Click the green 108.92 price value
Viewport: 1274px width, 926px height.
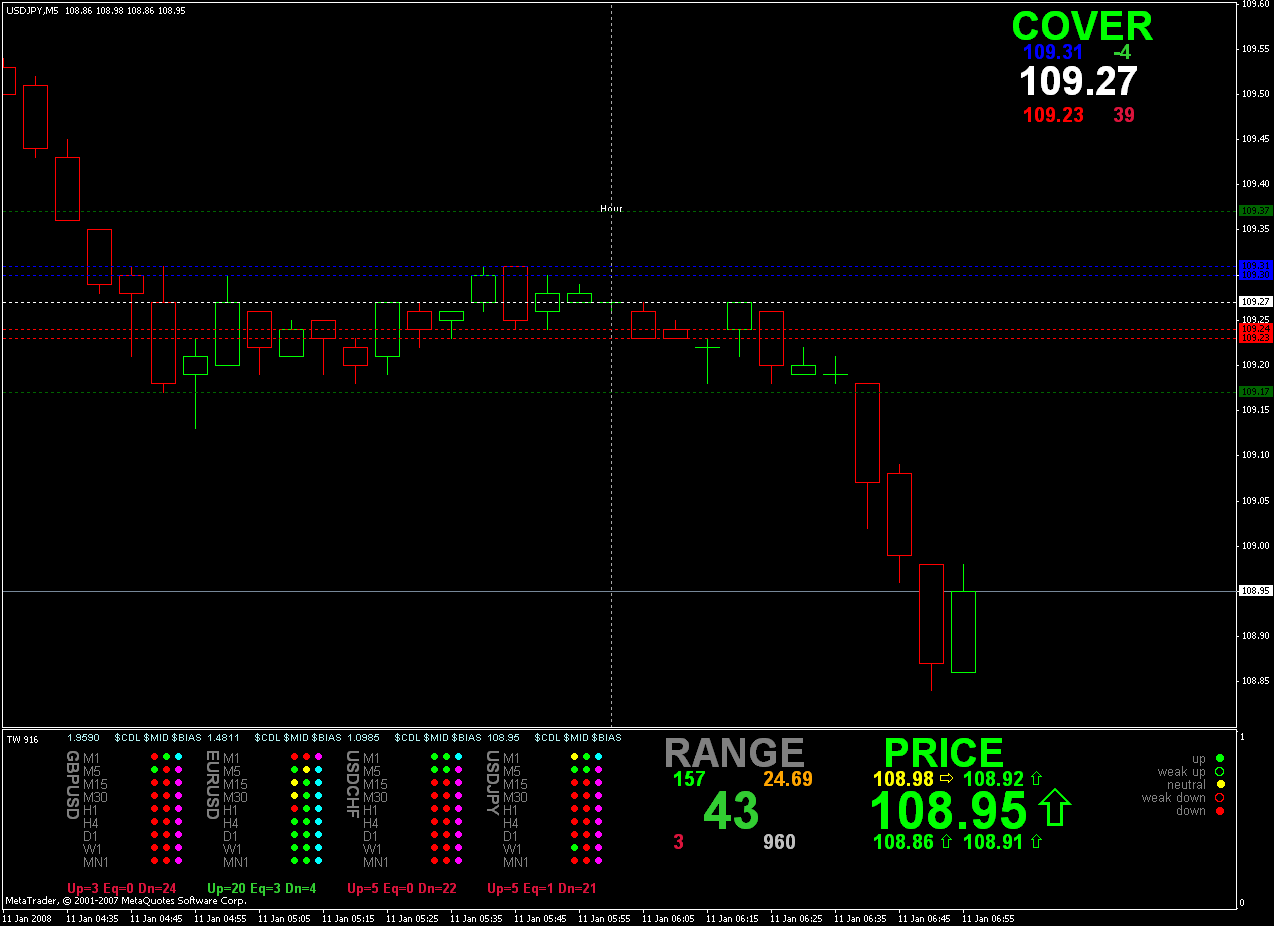(x=993, y=779)
